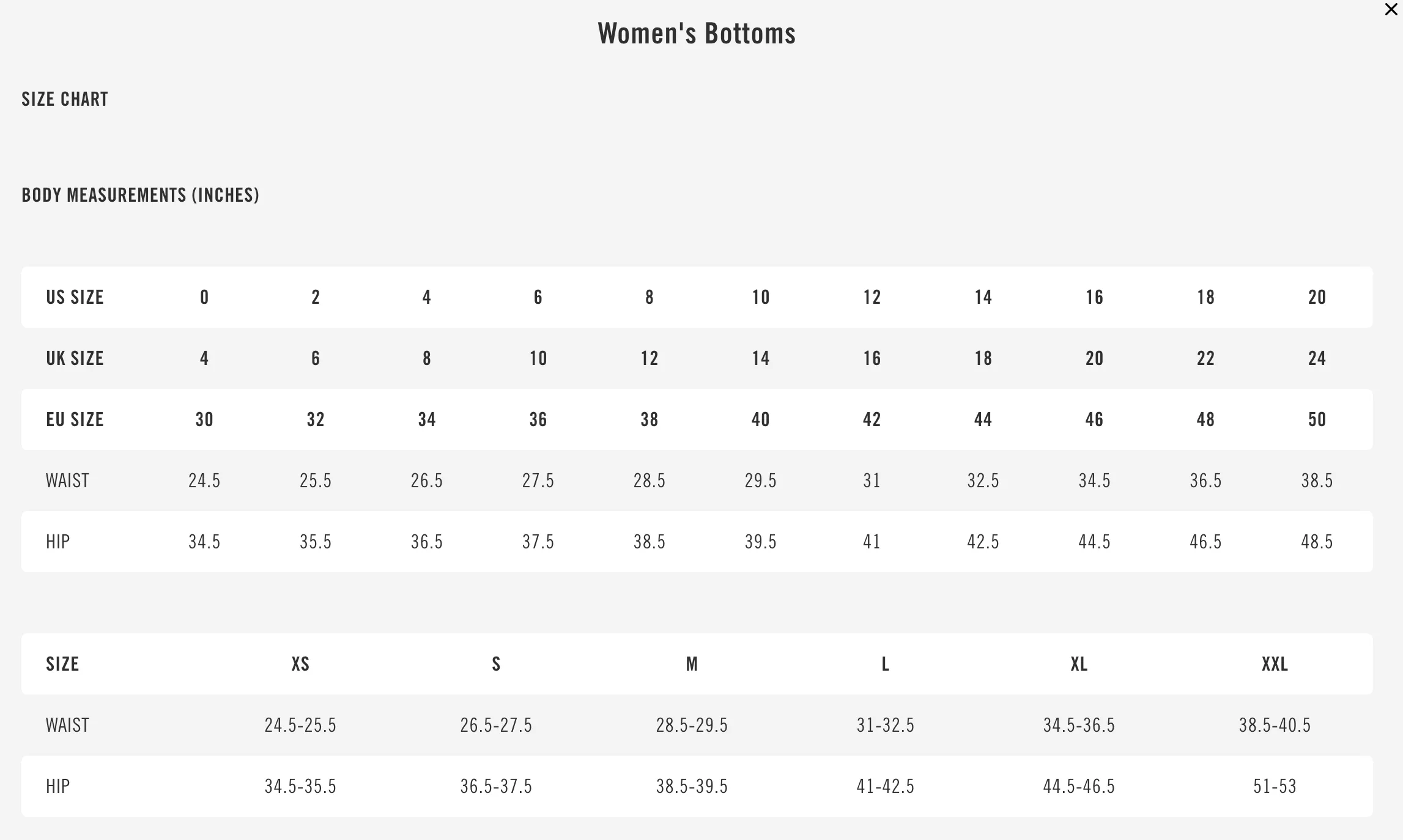Click the XXL size column header
Screen dimensions: 1403x840
tap(1275, 664)
